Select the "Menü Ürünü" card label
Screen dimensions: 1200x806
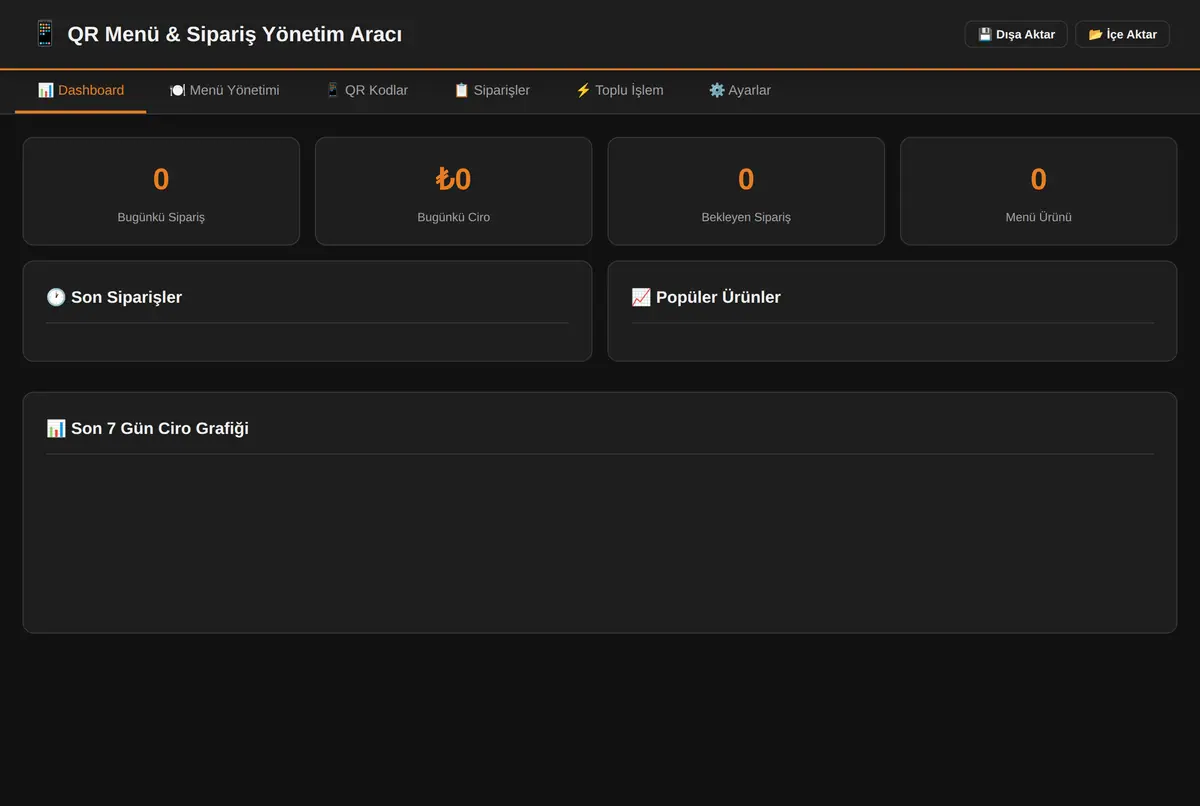coord(1039,217)
